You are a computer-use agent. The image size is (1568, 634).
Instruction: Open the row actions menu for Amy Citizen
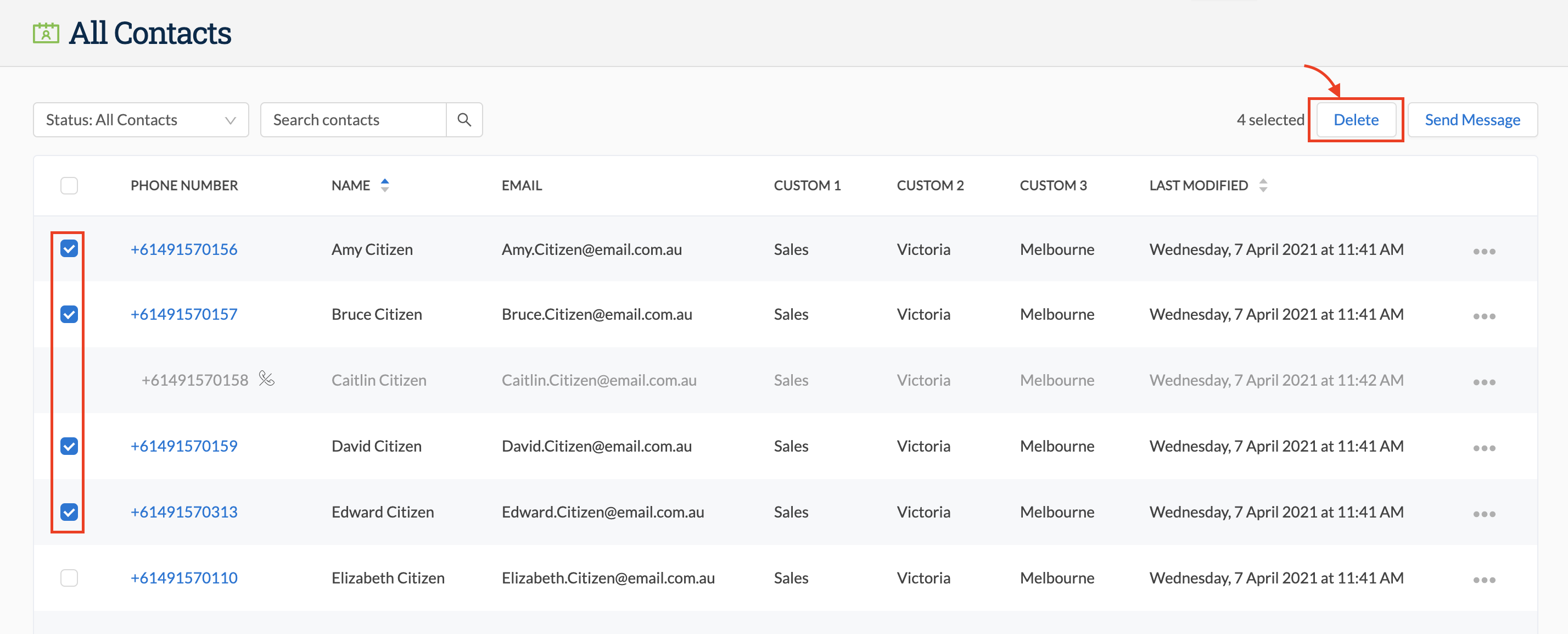click(x=1485, y=250)
